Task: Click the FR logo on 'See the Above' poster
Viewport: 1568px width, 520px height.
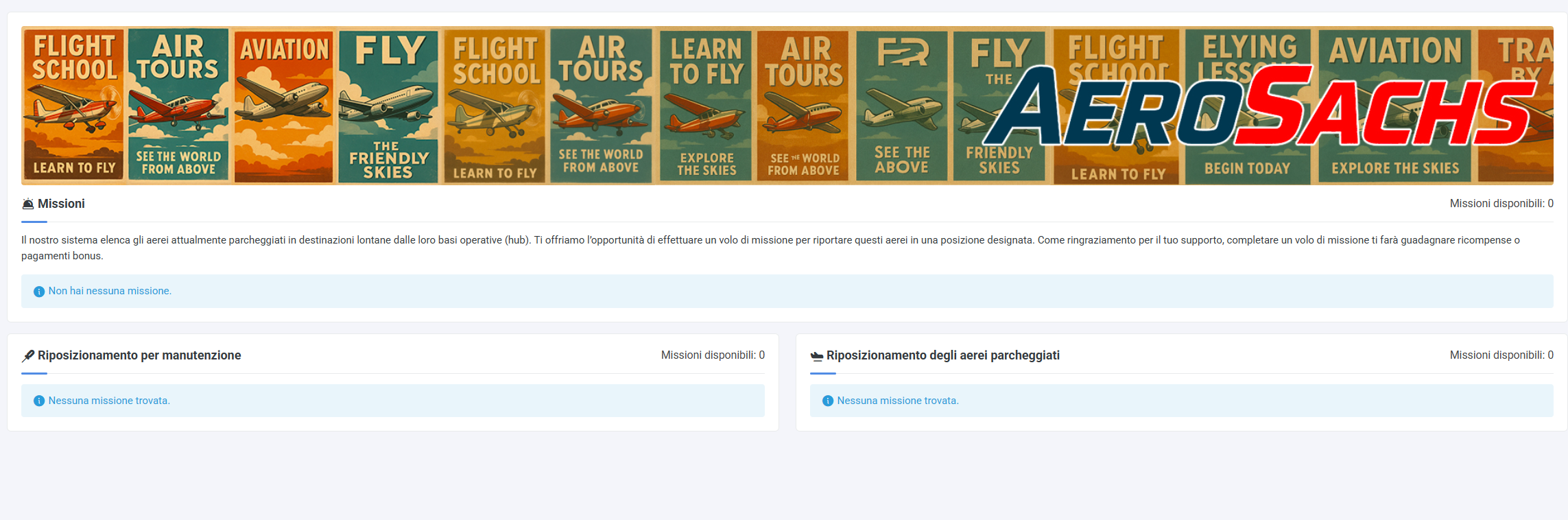Action: (903, 52)
